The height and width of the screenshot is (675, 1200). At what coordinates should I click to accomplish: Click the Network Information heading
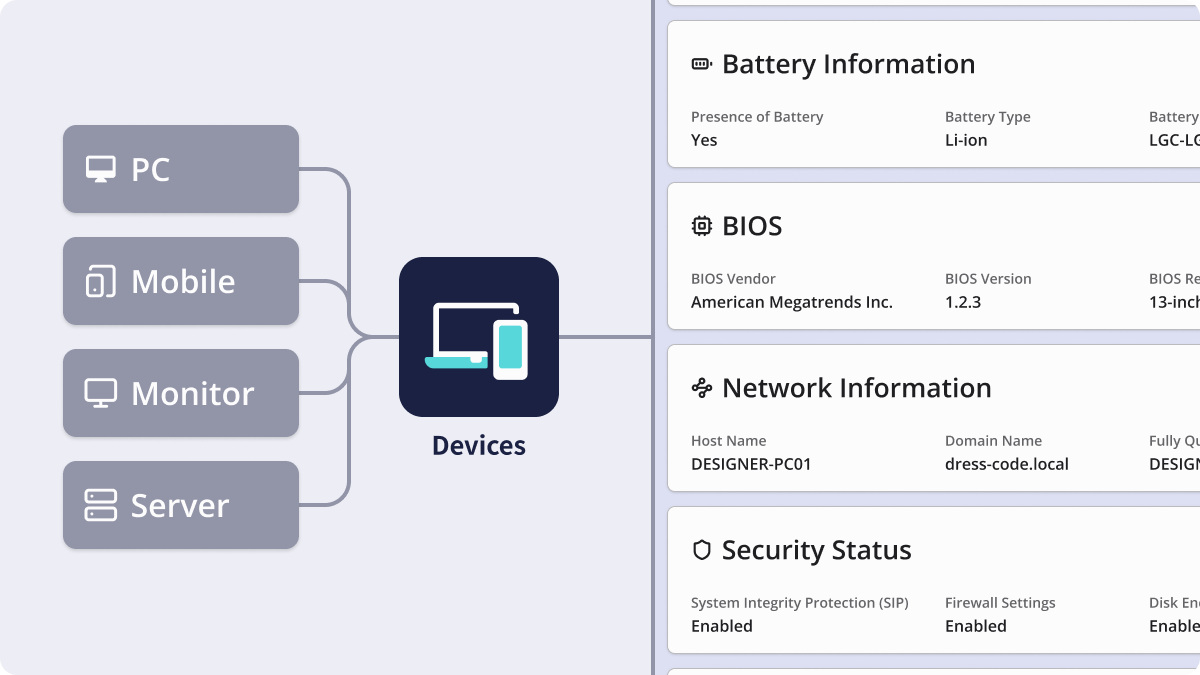click(856, 388)
